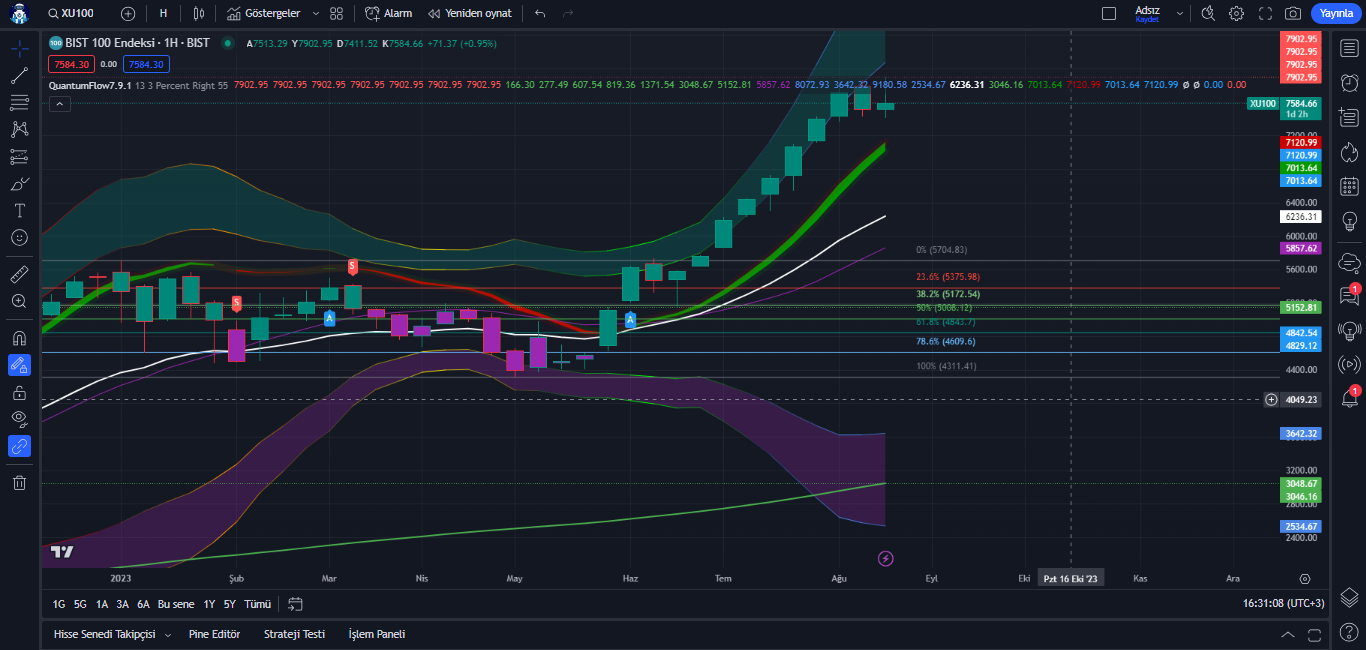This screenshot has height=650, width=1366.
Task: Open the Göstergeler dropdown arrow
Action: (x=316, y=14)
